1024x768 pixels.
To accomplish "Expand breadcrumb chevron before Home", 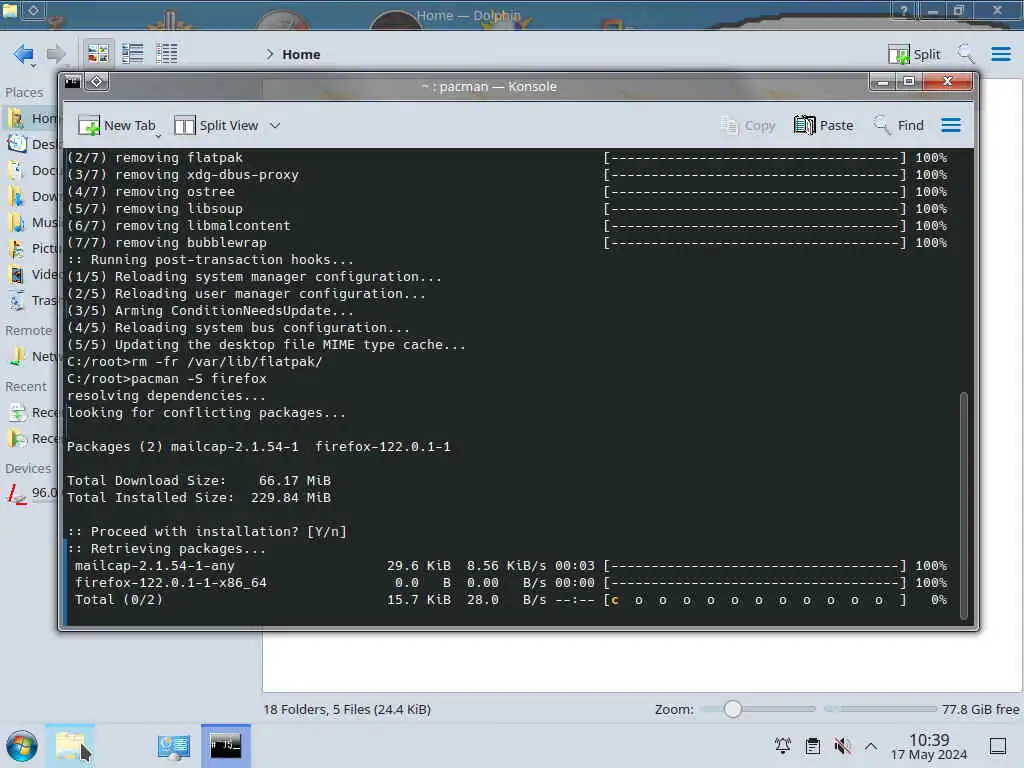I will (269, 54).
